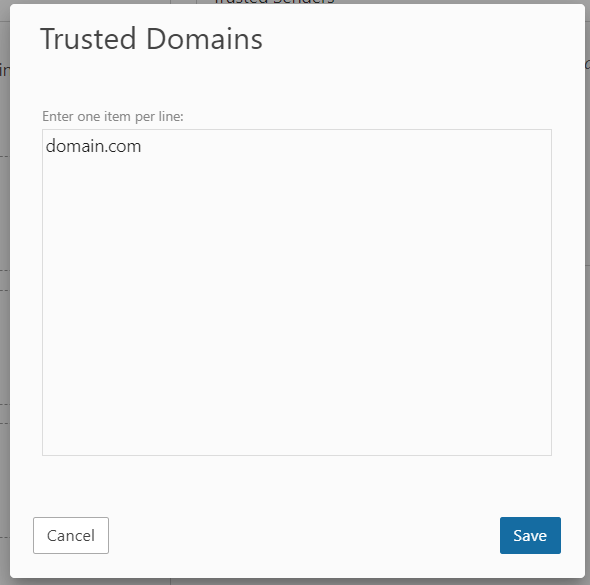Click the blank area beneath the dialog title
The image size is (590, 585).
click(x=297, y=79)
